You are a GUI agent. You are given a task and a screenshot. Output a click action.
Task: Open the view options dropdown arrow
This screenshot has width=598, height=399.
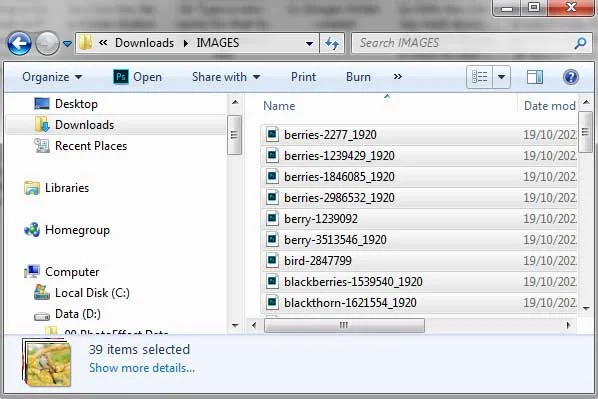point(502,77)
